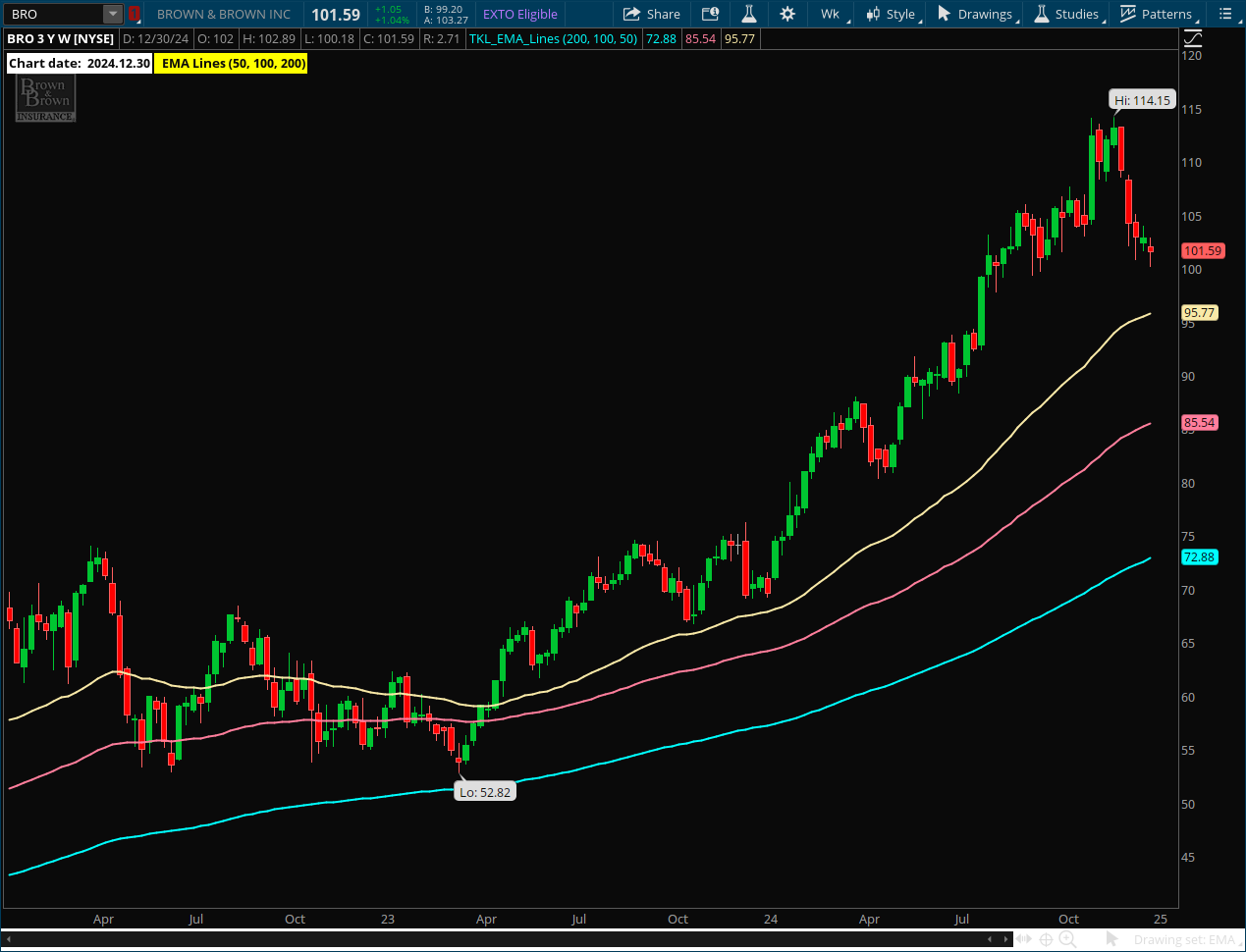Click the Hi: 114.15 price bubble

click(x=1142, y=100)
